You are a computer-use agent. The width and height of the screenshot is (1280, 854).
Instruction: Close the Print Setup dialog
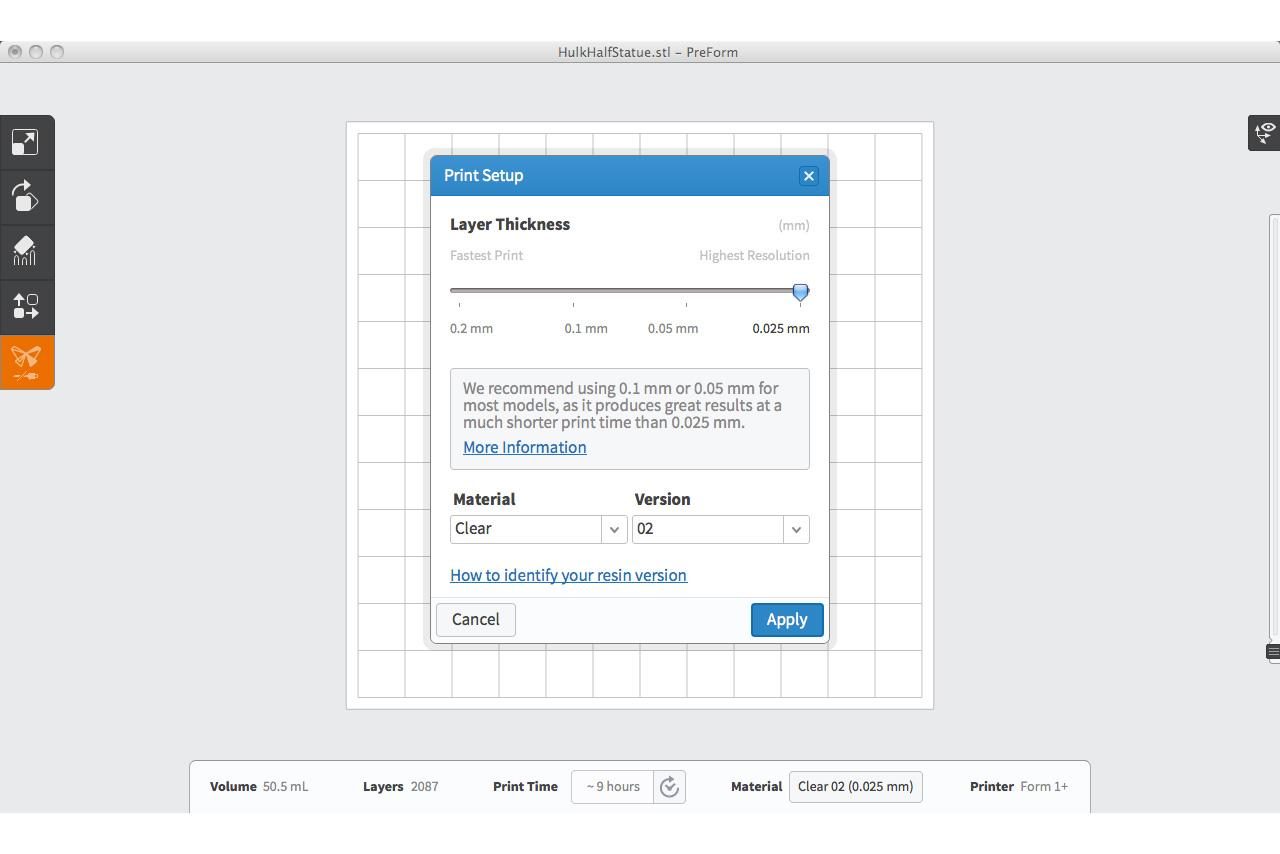(809, 176)
